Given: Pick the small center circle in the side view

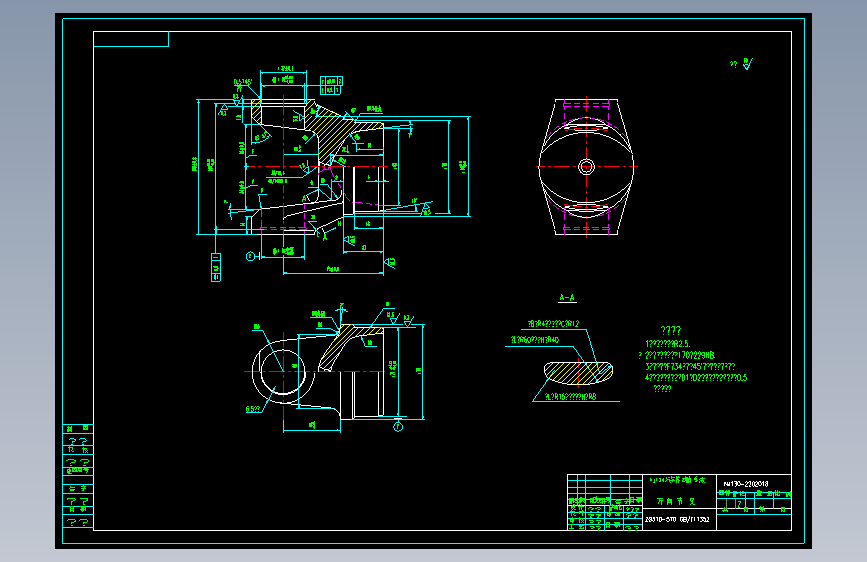Looking at the screenshot, I should point(586,166).
